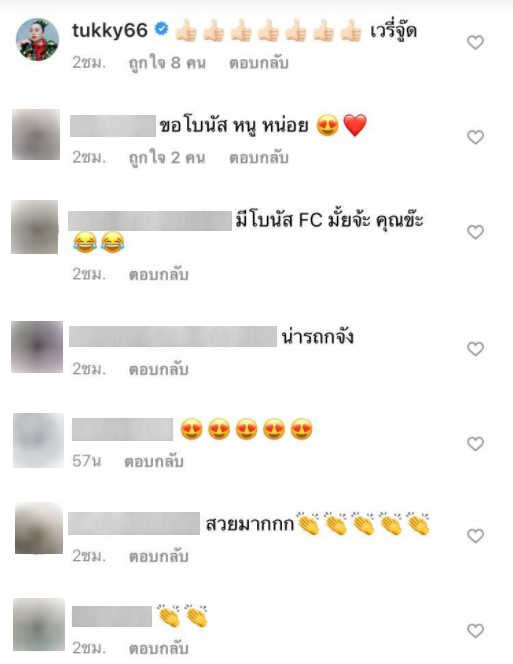This screenshot has height=664, width=513.
Task: Tap heart next to ขอโบนัส หนู หน่อย comment
Action: 475,137
